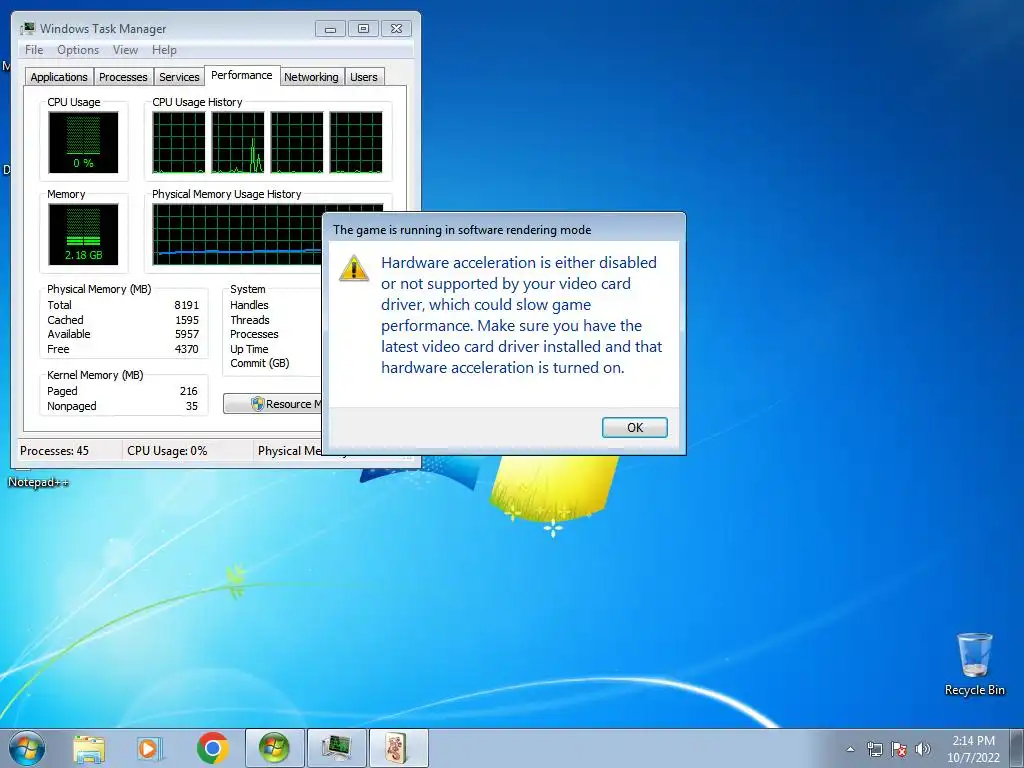The width and height of the screenshot is (1024, 768).
Task: Maximize the Windows Task Manager window
Action: pyautogui.click(x=363, y=29)
